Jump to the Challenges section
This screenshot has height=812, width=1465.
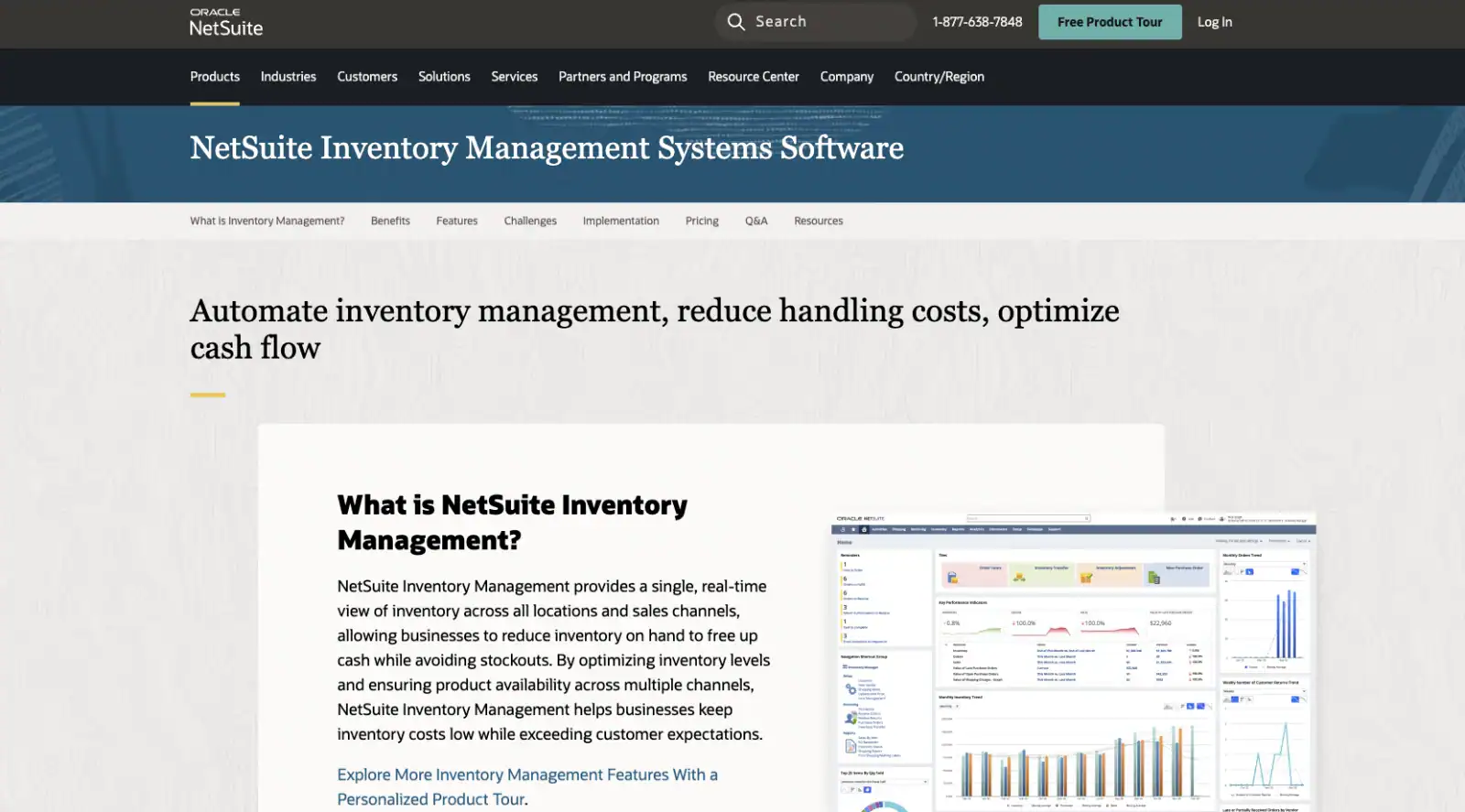point(530,221)
